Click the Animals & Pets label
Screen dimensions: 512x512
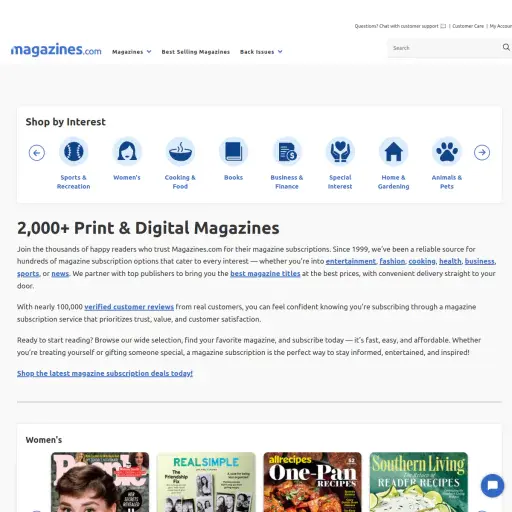point(447,182)
